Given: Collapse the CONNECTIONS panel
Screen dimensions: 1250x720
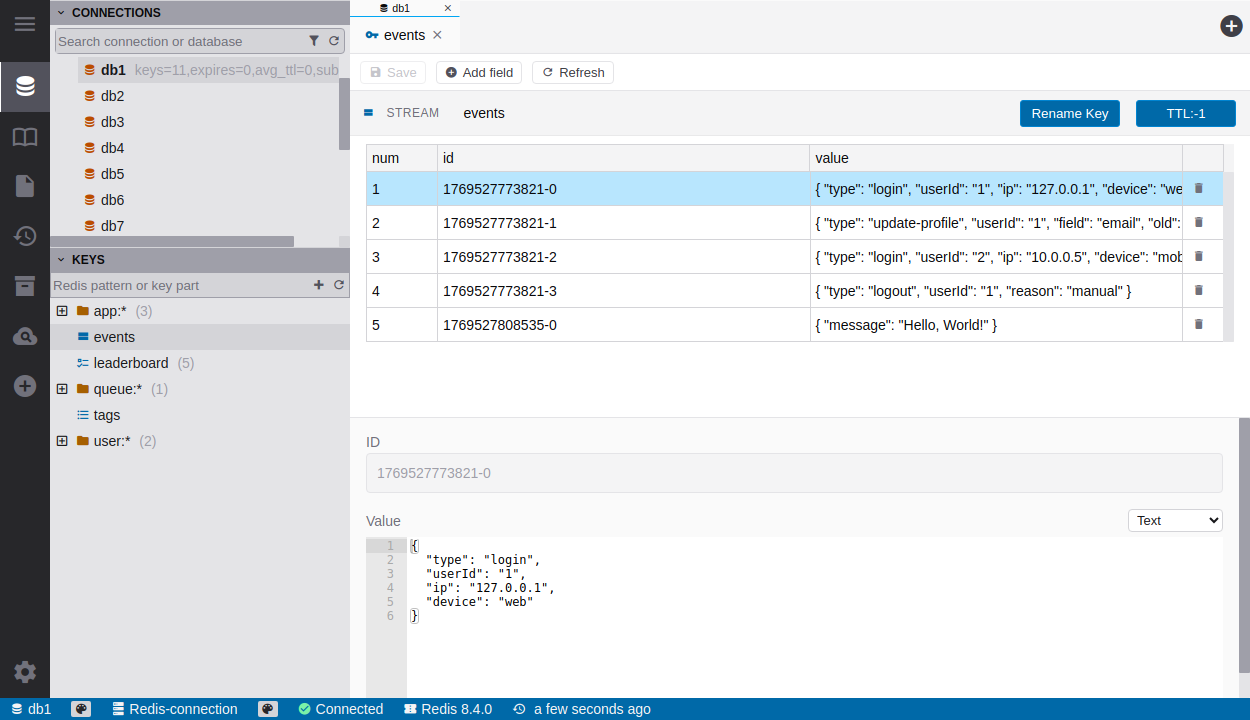Looking at the screenshot, I should click(61, 13).
